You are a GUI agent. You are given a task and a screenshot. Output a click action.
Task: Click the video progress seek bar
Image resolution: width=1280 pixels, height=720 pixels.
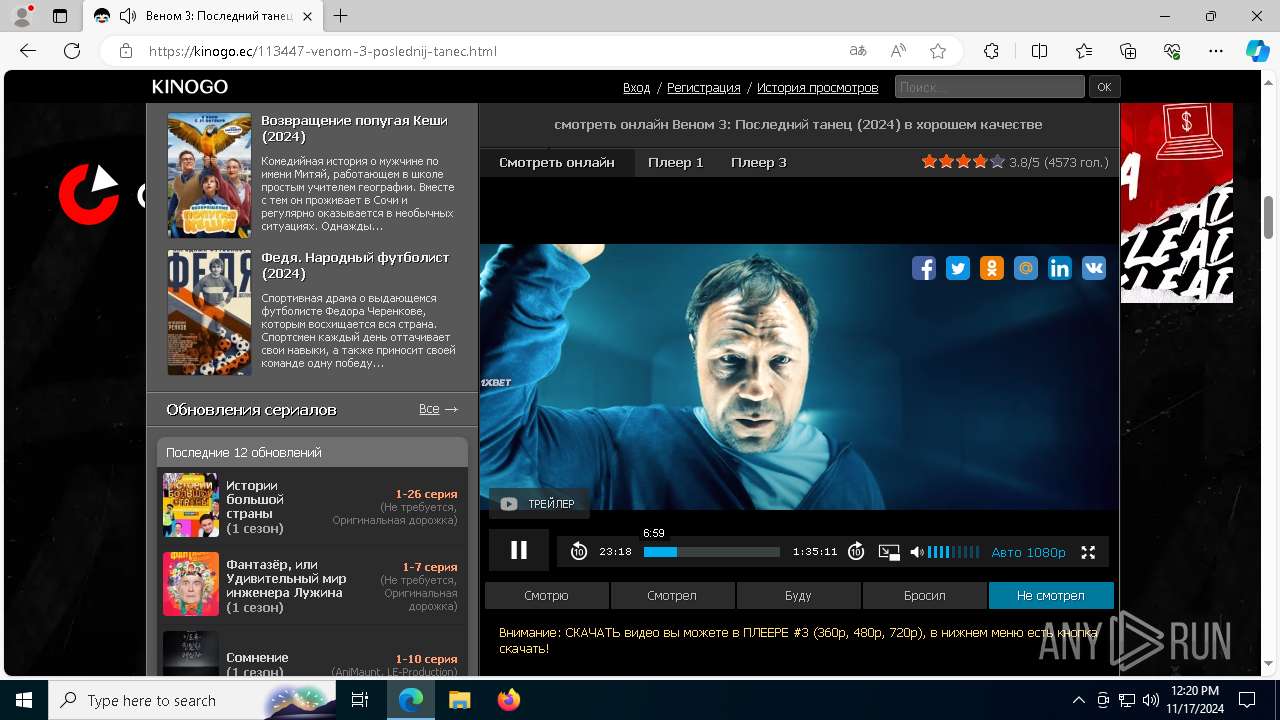[712, 552]
